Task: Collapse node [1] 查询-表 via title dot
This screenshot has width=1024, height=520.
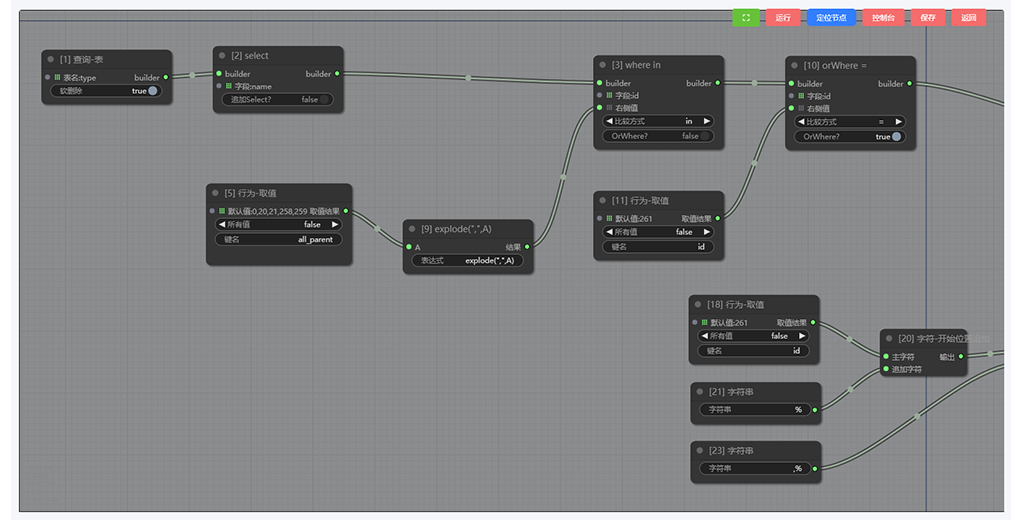Action: [50, 59]
